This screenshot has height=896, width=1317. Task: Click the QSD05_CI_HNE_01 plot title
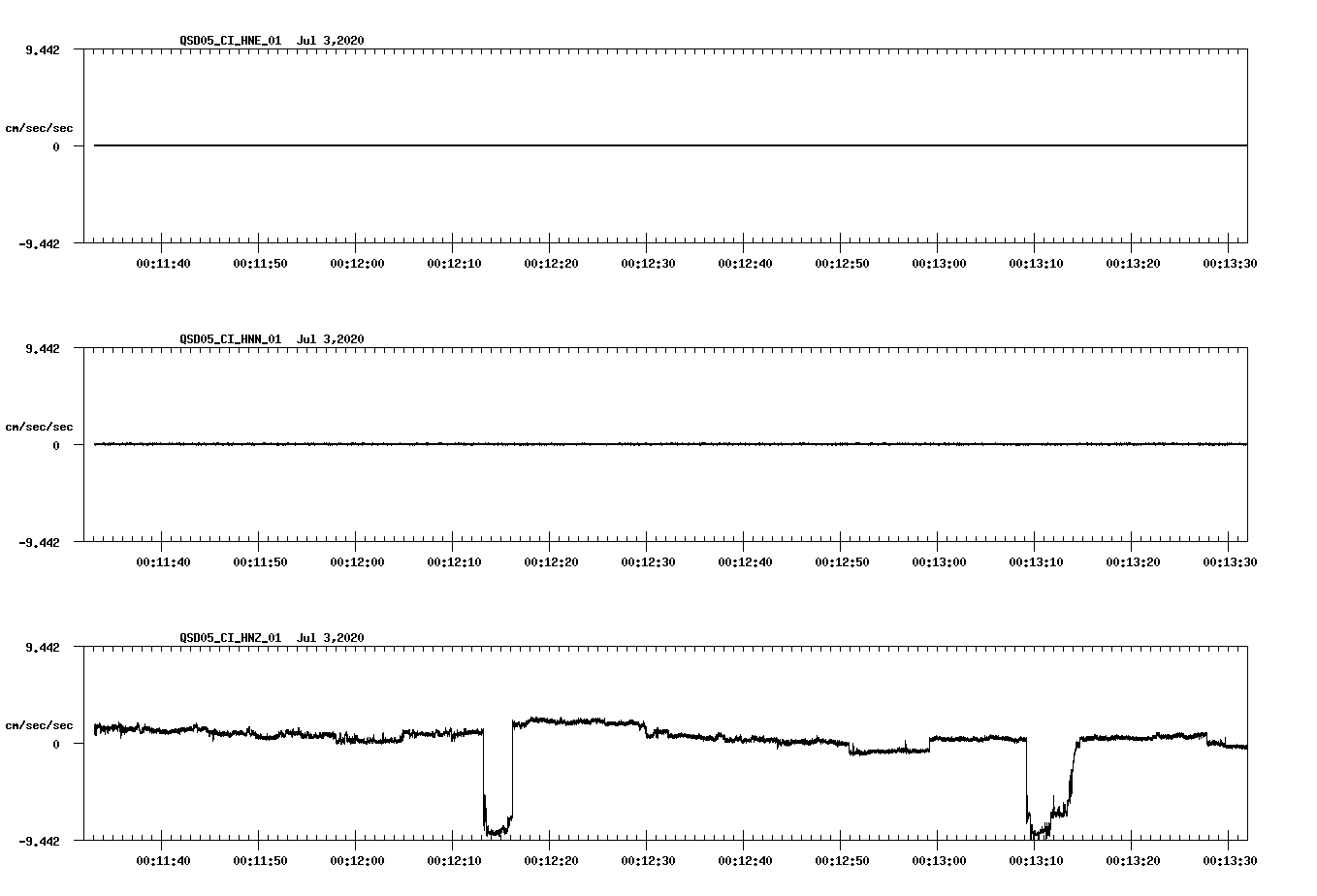coord(272,41)
